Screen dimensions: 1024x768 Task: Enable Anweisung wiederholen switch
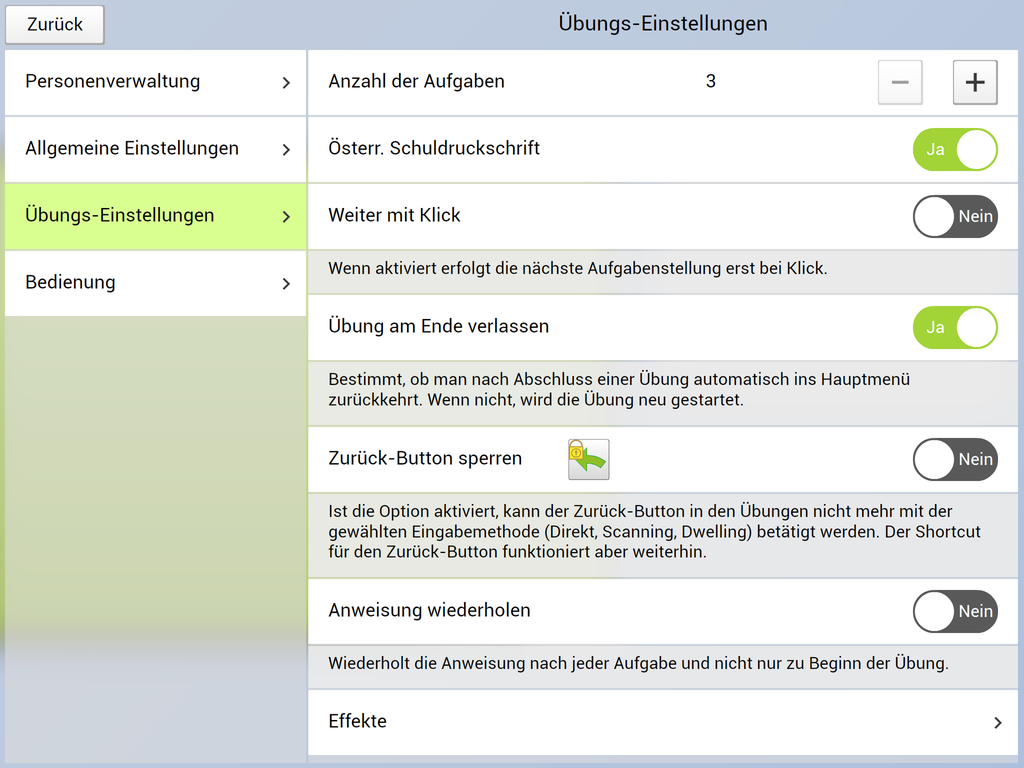(x=955, y=611)
